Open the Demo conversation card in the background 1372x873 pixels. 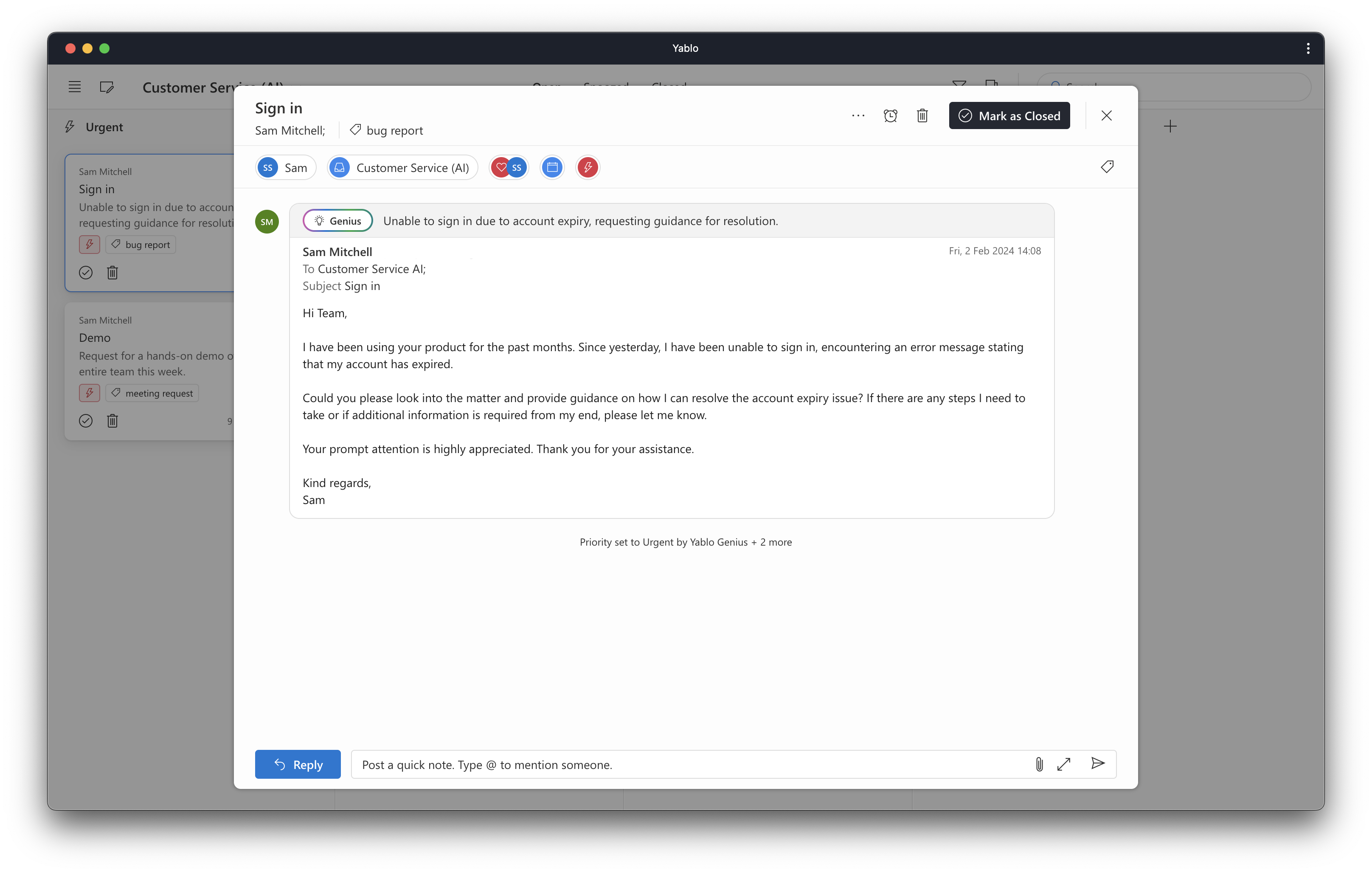(x=150, y=371)
